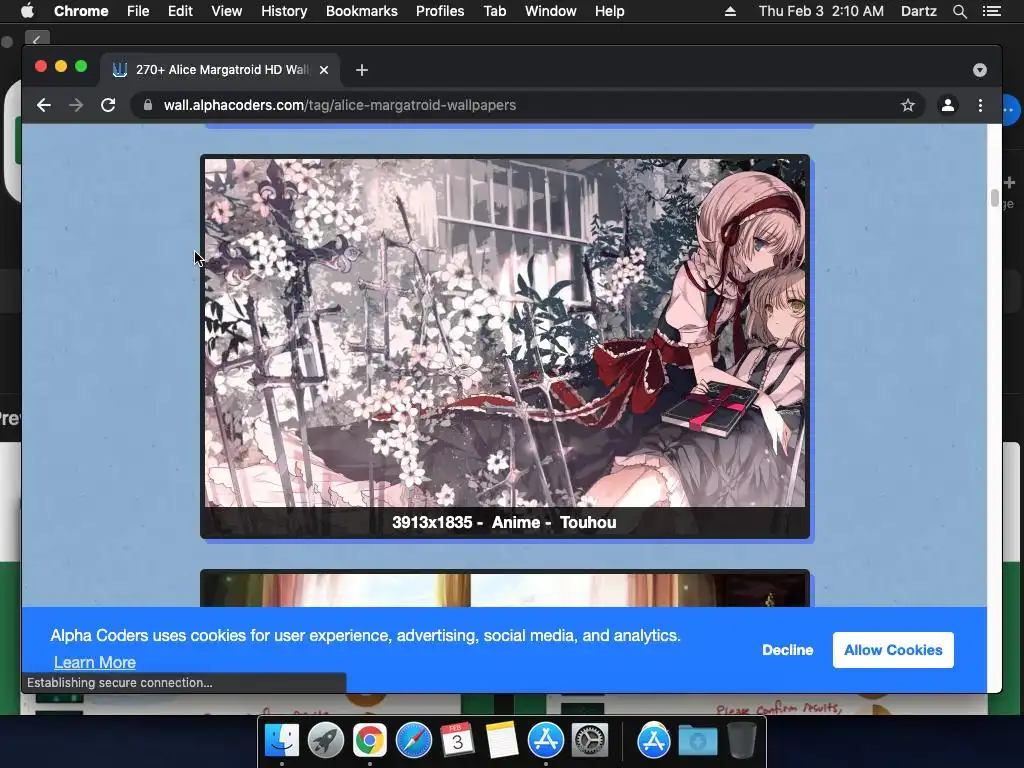
Task: Open the Dartz user menu
Action: (918, 11)
